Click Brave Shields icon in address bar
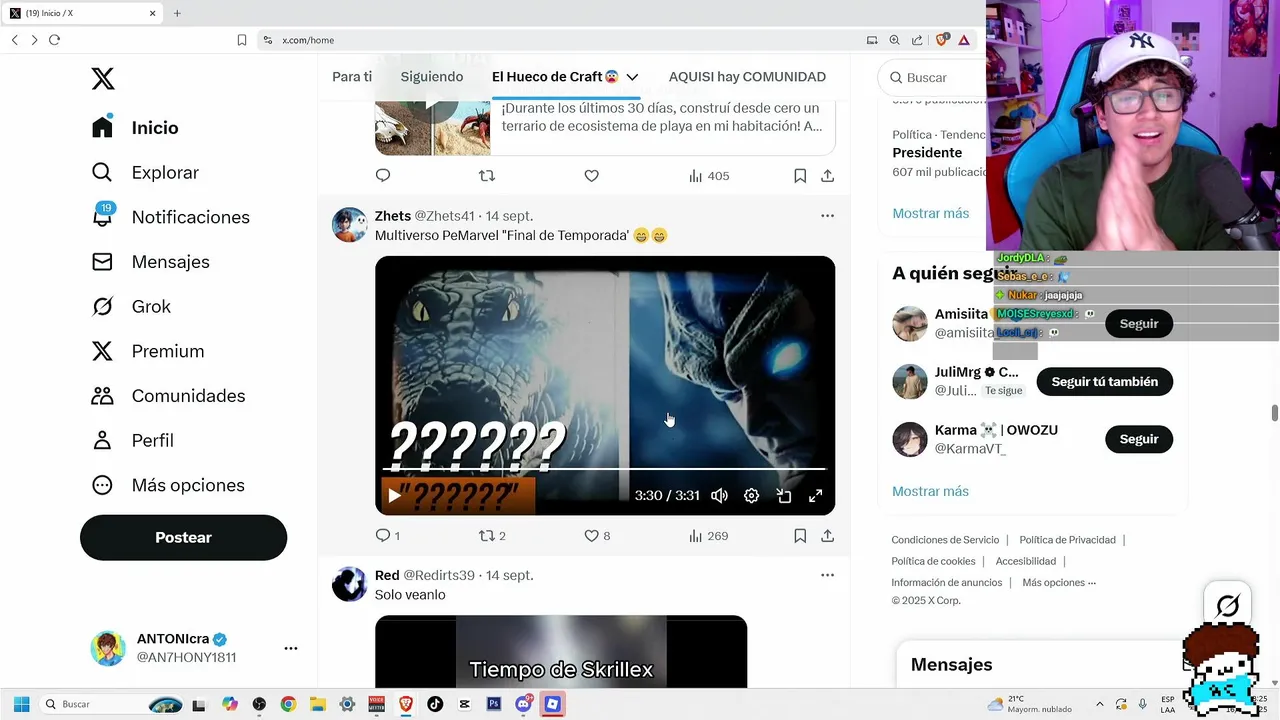 (941, 40)
